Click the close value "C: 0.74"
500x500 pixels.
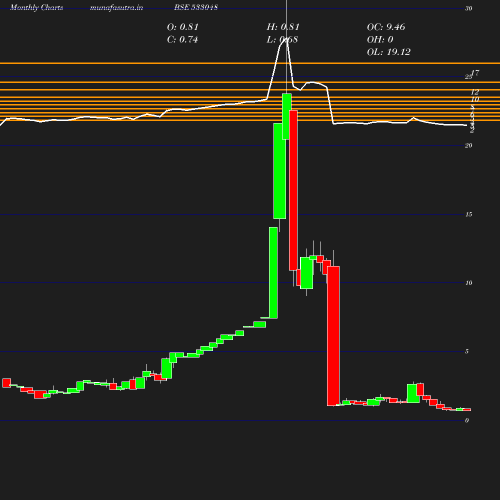tap(182, 40)
